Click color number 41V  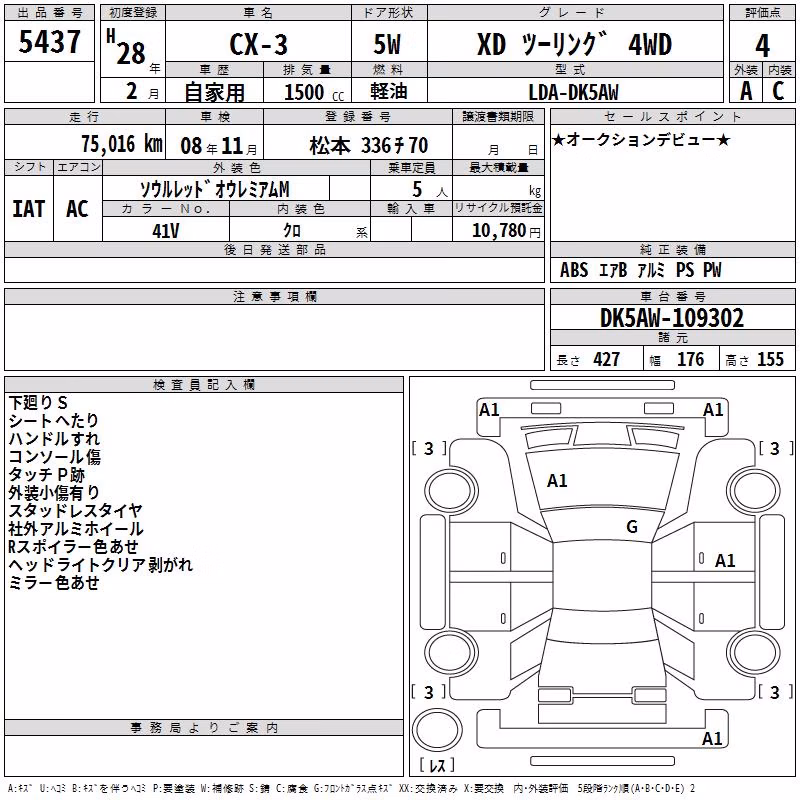(x=166, y=231)
